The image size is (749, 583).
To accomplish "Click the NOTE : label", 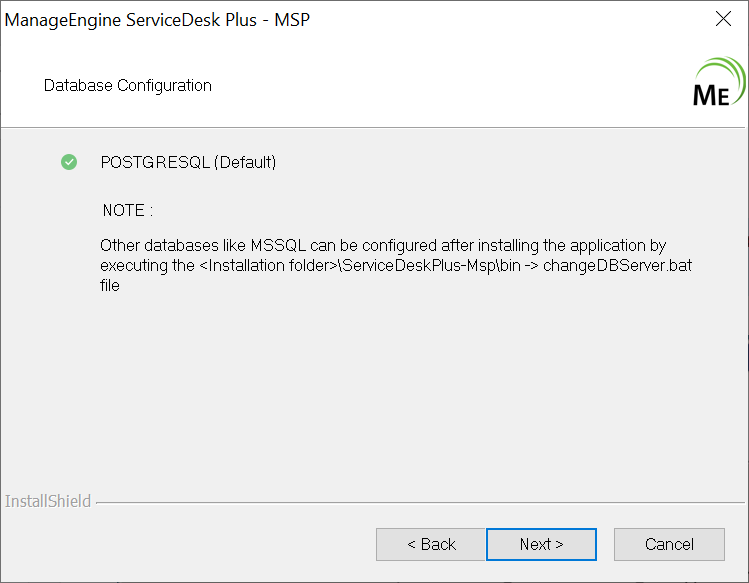I will 128,211.
